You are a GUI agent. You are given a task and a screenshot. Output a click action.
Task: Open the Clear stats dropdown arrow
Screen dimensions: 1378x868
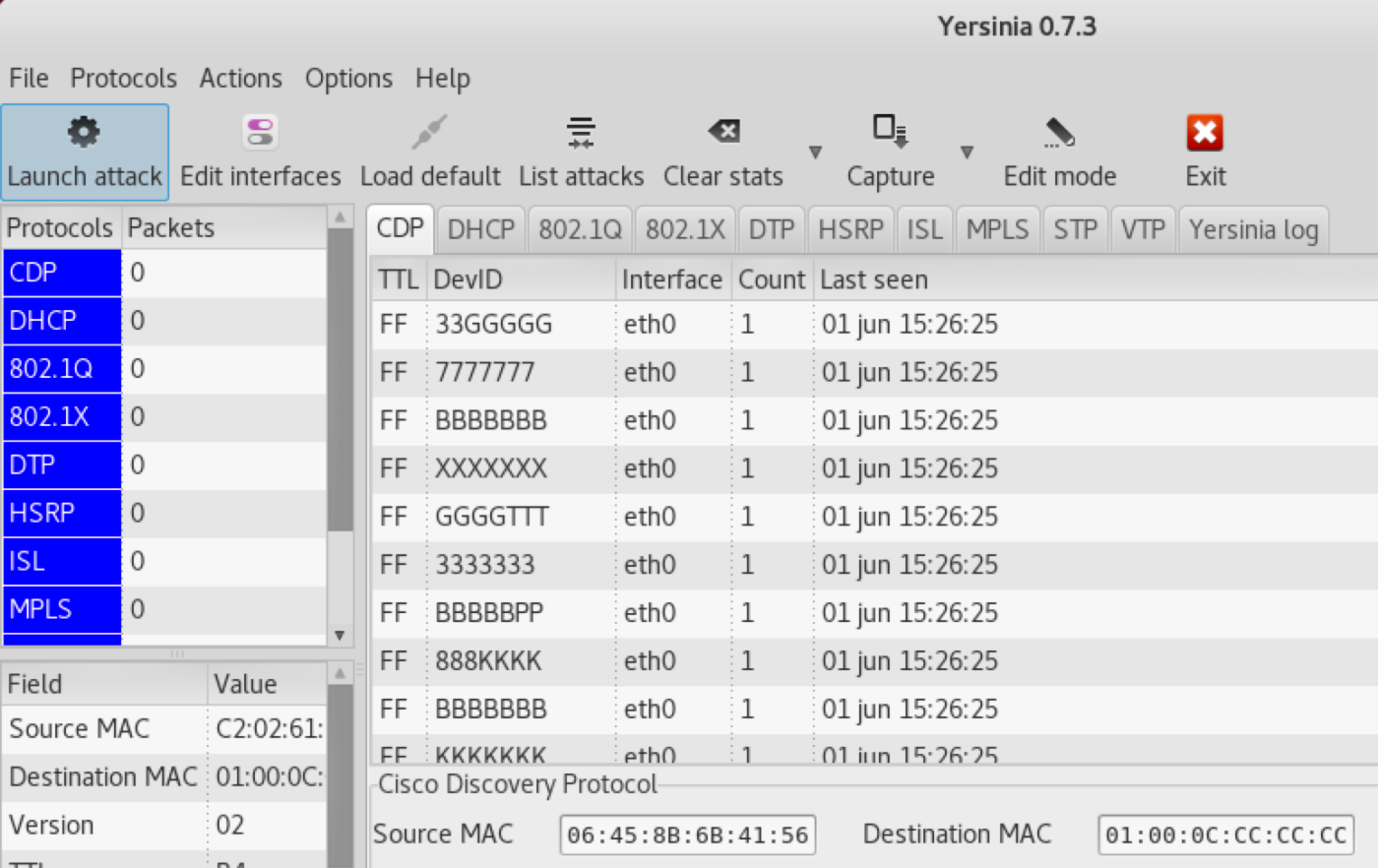(x=815, y=153)
